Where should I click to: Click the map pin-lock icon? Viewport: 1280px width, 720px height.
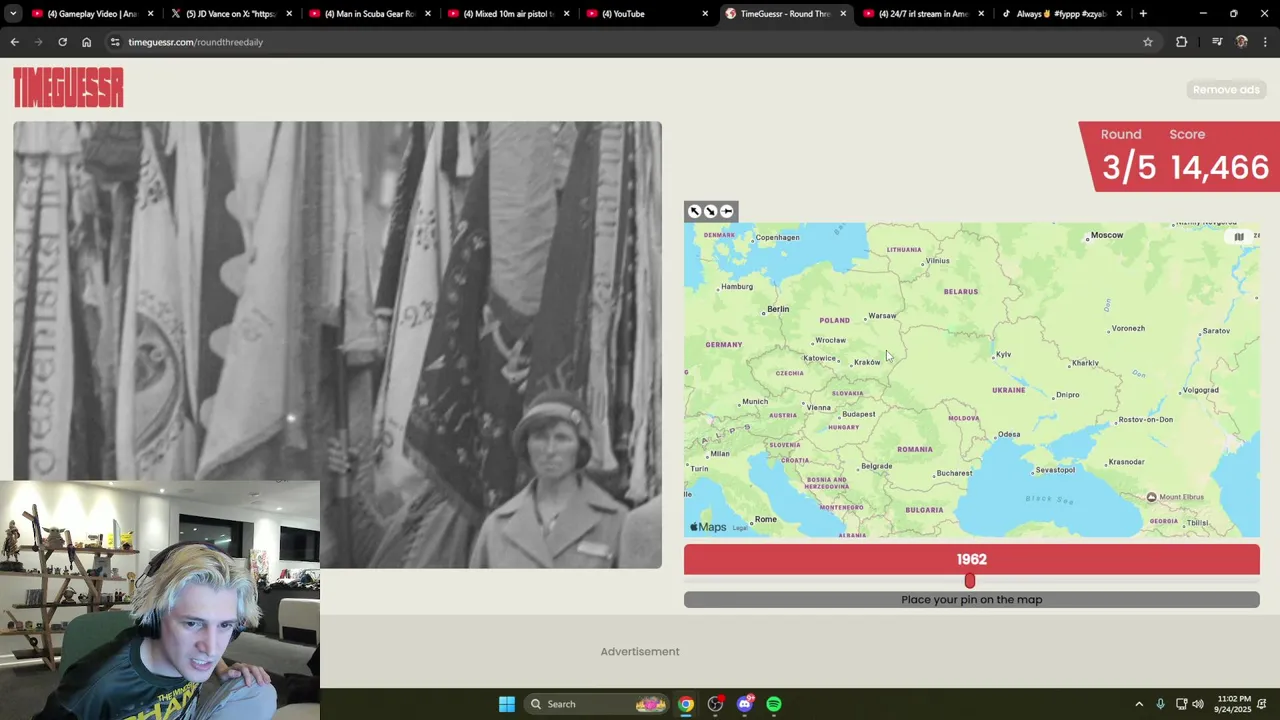coord(727,211)
